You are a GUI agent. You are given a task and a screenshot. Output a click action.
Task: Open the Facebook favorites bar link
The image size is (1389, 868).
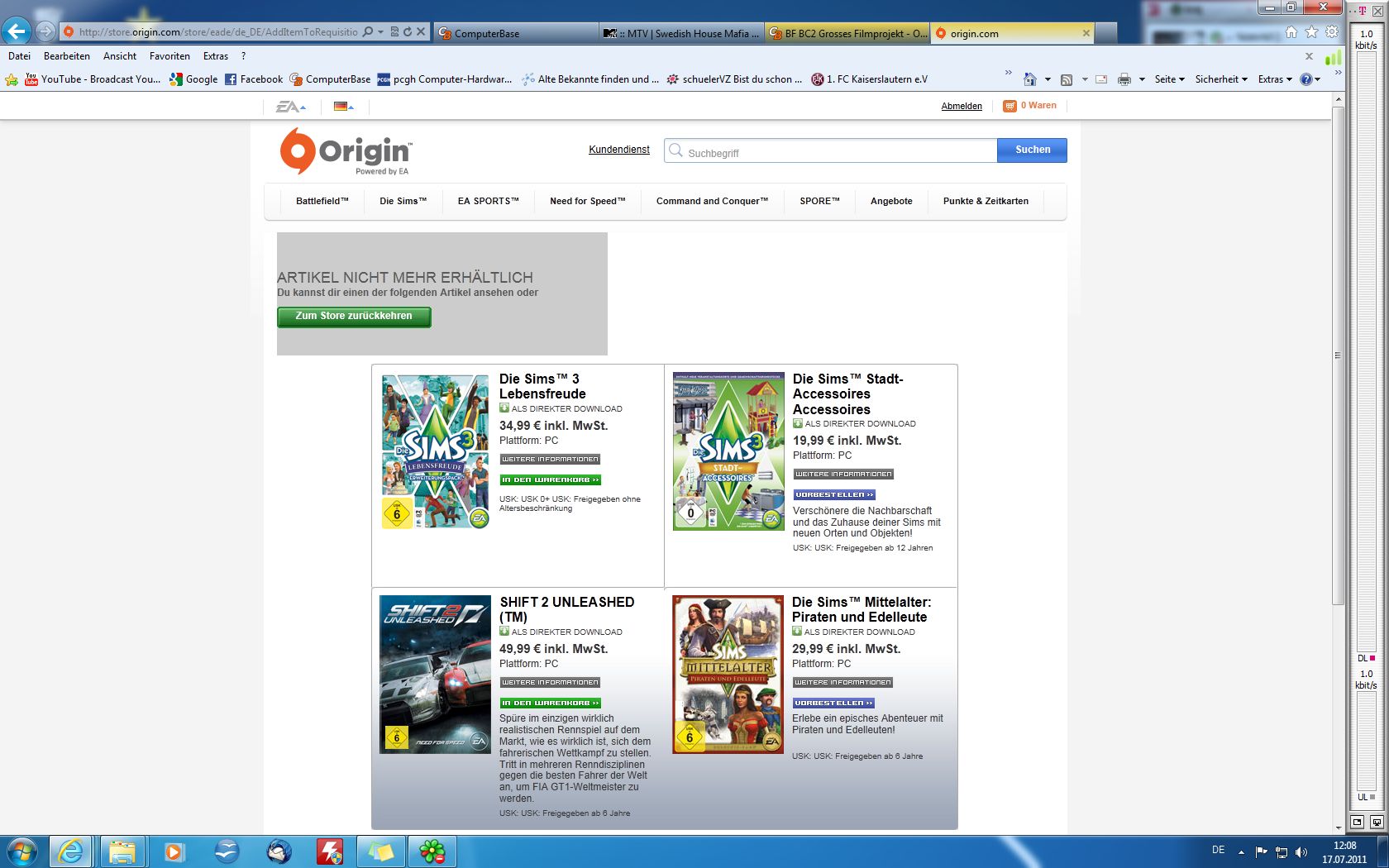[254, 79]
